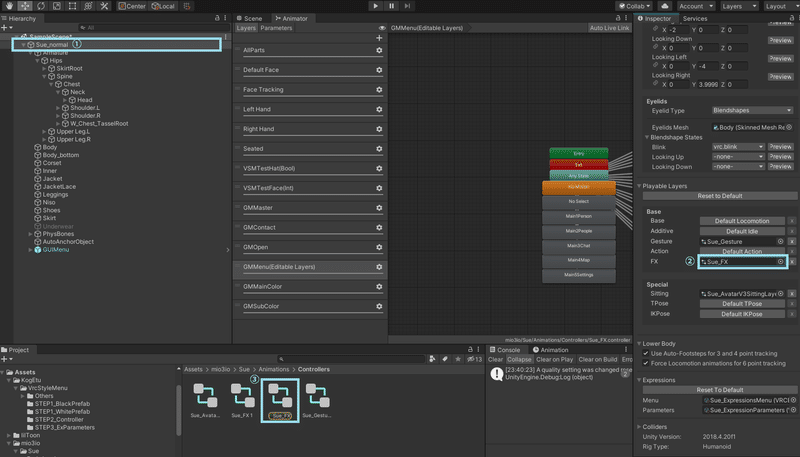Open the Collab dropdown
Viewport: 800px width, 457px height.
click(635, 6)
